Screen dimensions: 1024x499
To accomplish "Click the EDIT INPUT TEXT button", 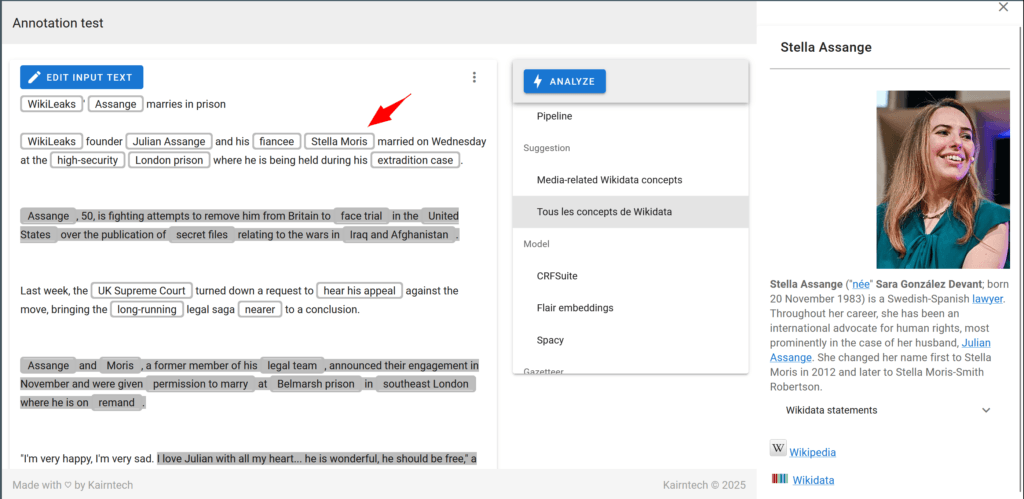I will point(82,77).
